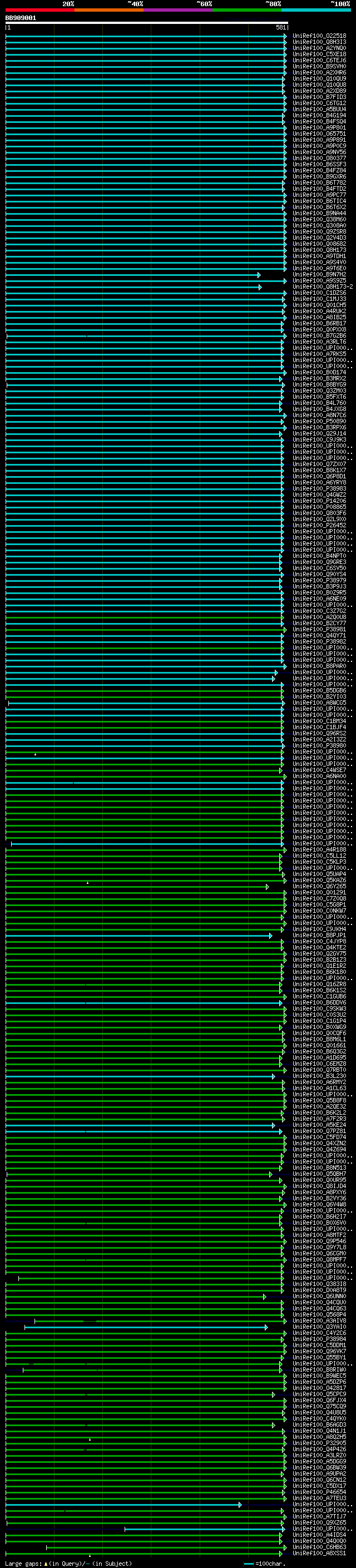Select the UniRef100_B6TIC4 label
356x1568 pixels.
pyautogui.click(x=319, y=201)
